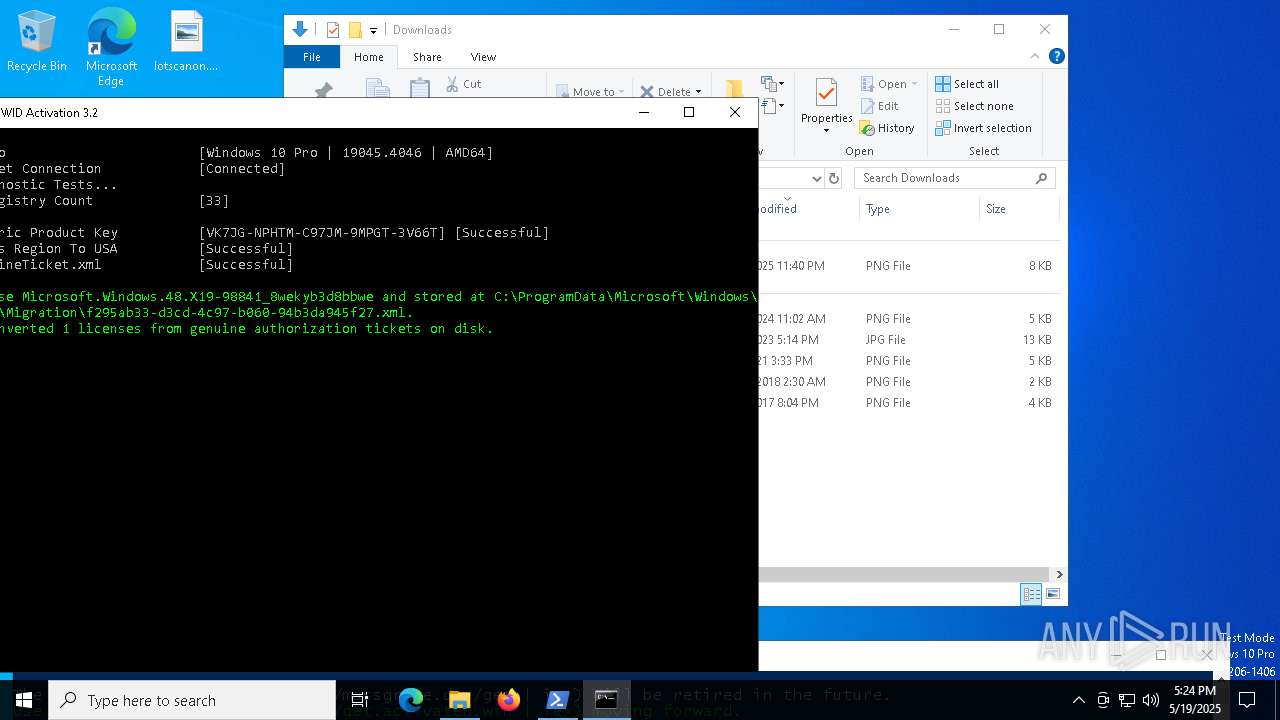Screen dimensions: 1280x720
Task: Click the Meet Now tray icon
Action: [1103, 700]
